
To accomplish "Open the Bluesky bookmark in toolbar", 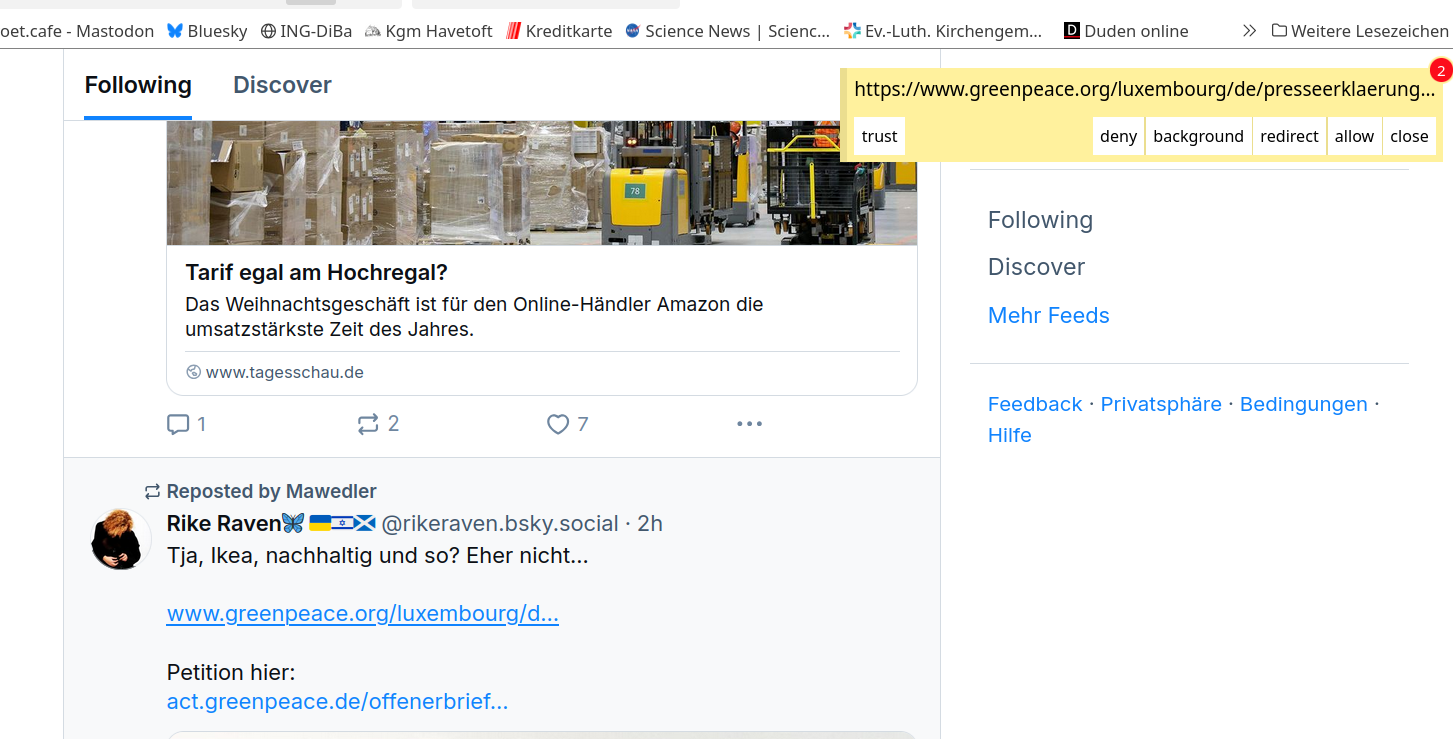I will click(207, 31).
